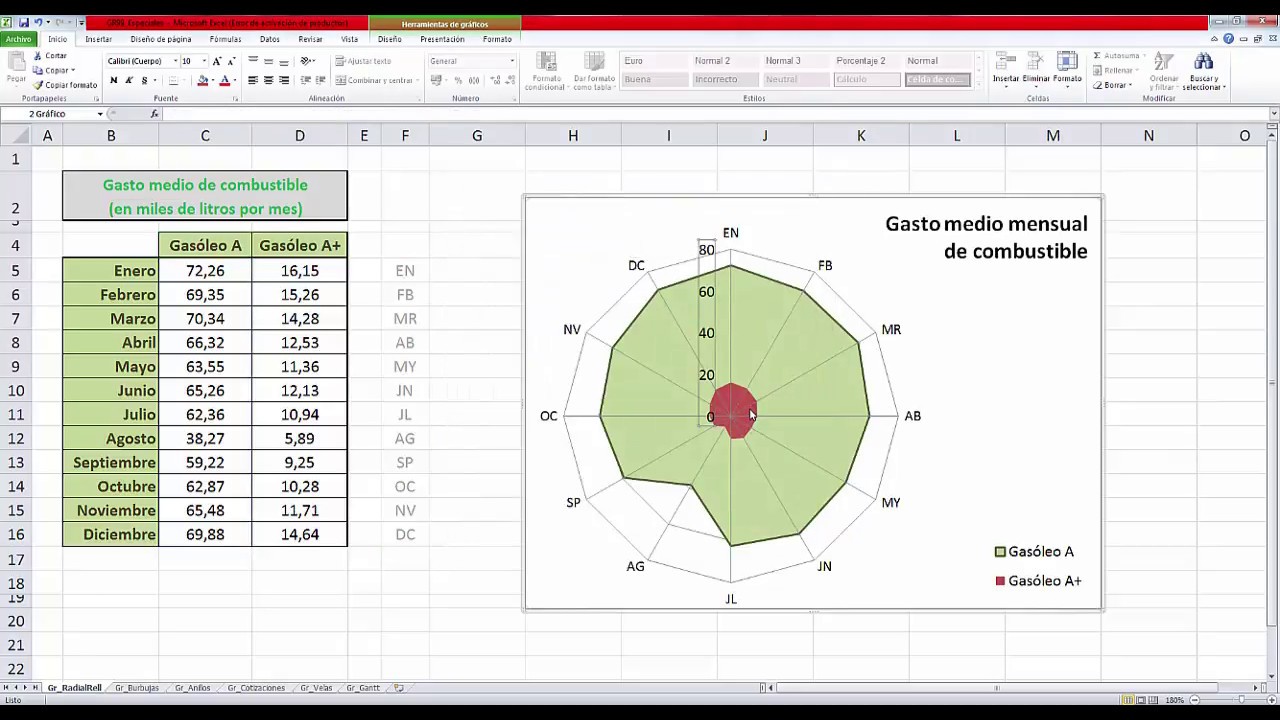Apply percent style format icon

pyautogui.click(x=458, y=80)
